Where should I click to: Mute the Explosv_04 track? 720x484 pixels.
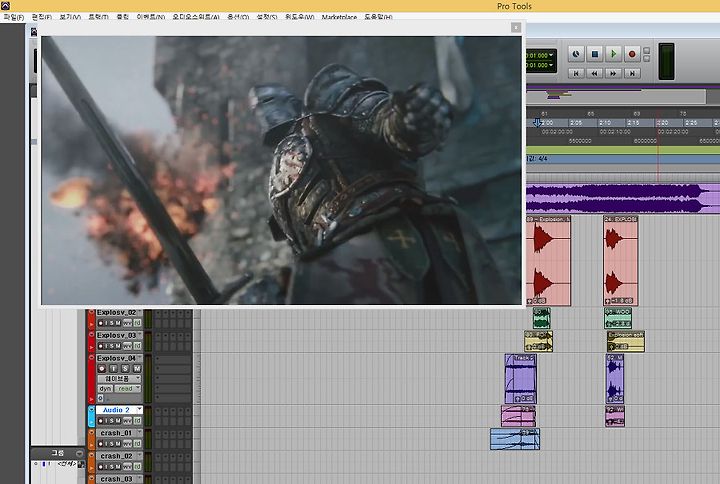pyautogui.click(x=137, y=368)
